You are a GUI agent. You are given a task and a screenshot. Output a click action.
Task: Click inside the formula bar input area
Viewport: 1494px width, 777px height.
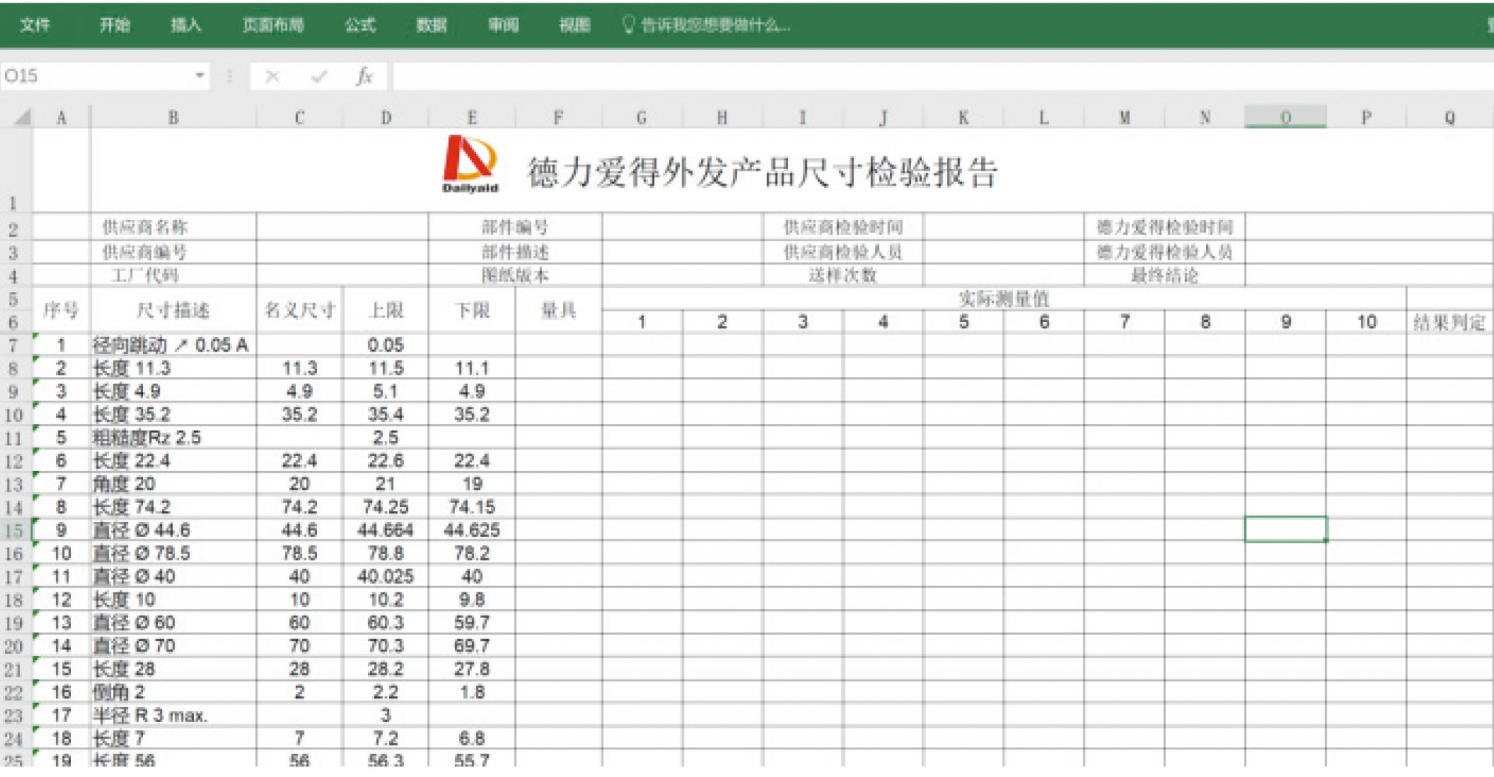pyautogui.click(x=700, y=76)
